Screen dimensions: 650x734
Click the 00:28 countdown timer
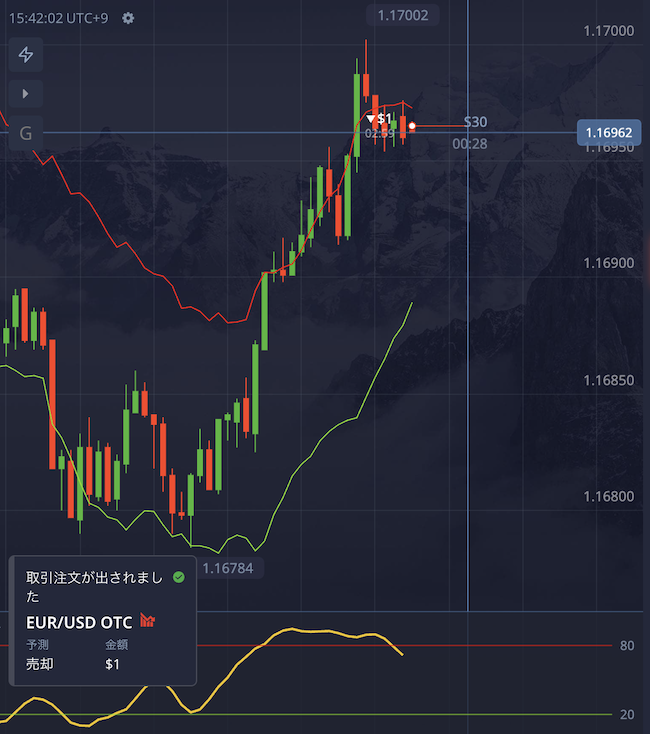(470, 144)
